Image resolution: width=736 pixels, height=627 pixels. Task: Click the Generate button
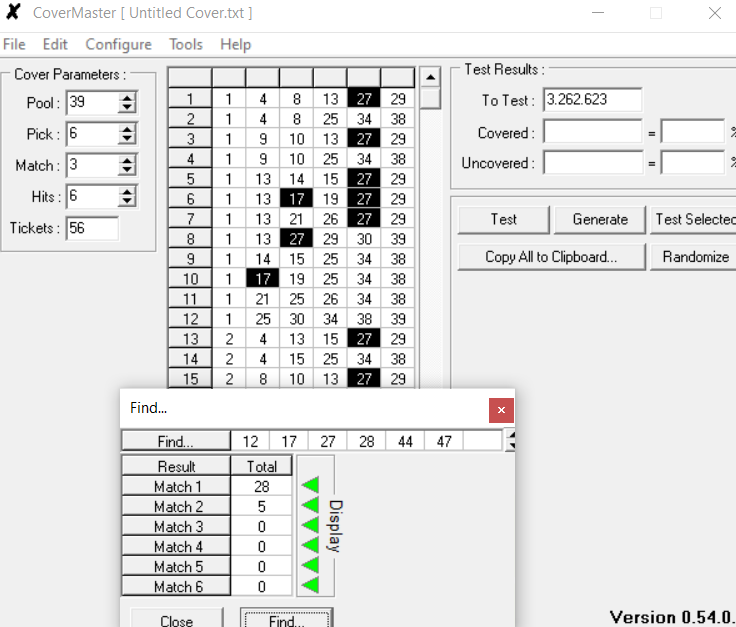click(x=600, y=220)
